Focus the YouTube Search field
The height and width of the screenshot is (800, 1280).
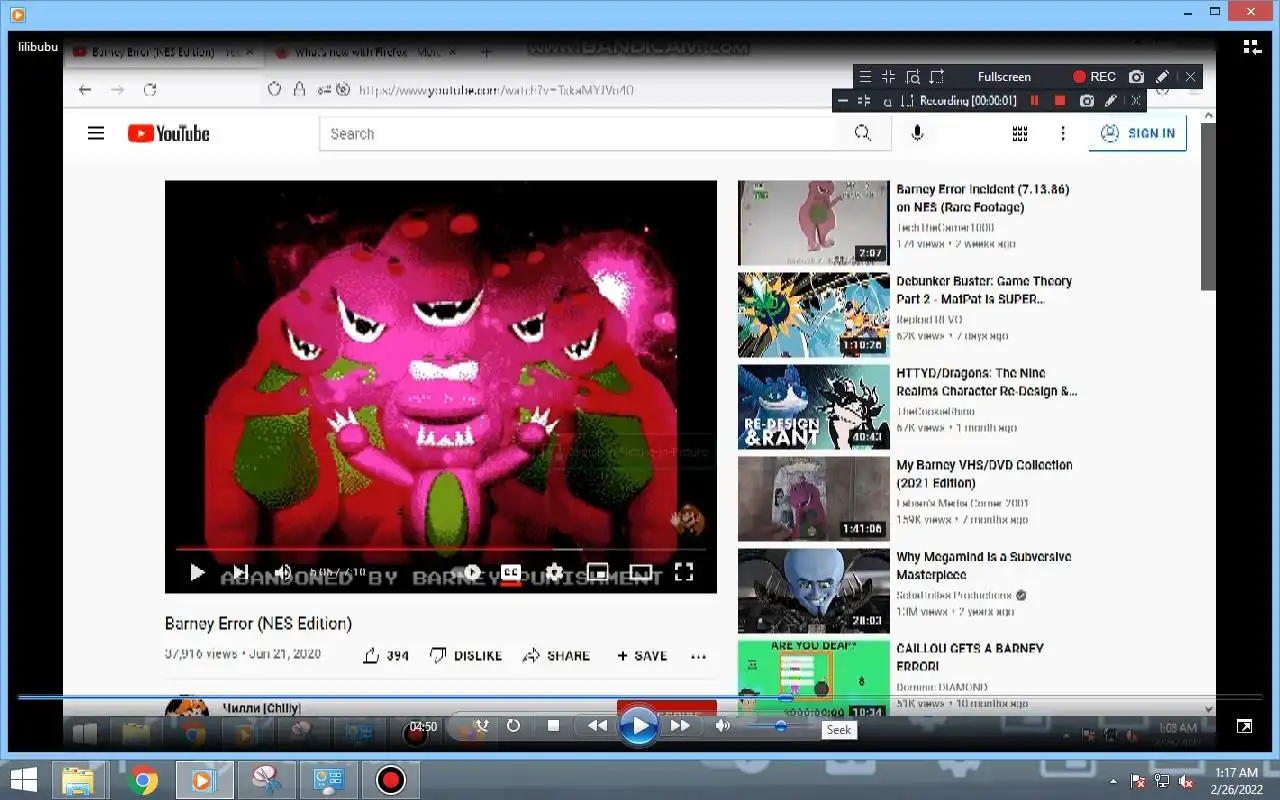(x=578, y=134)
